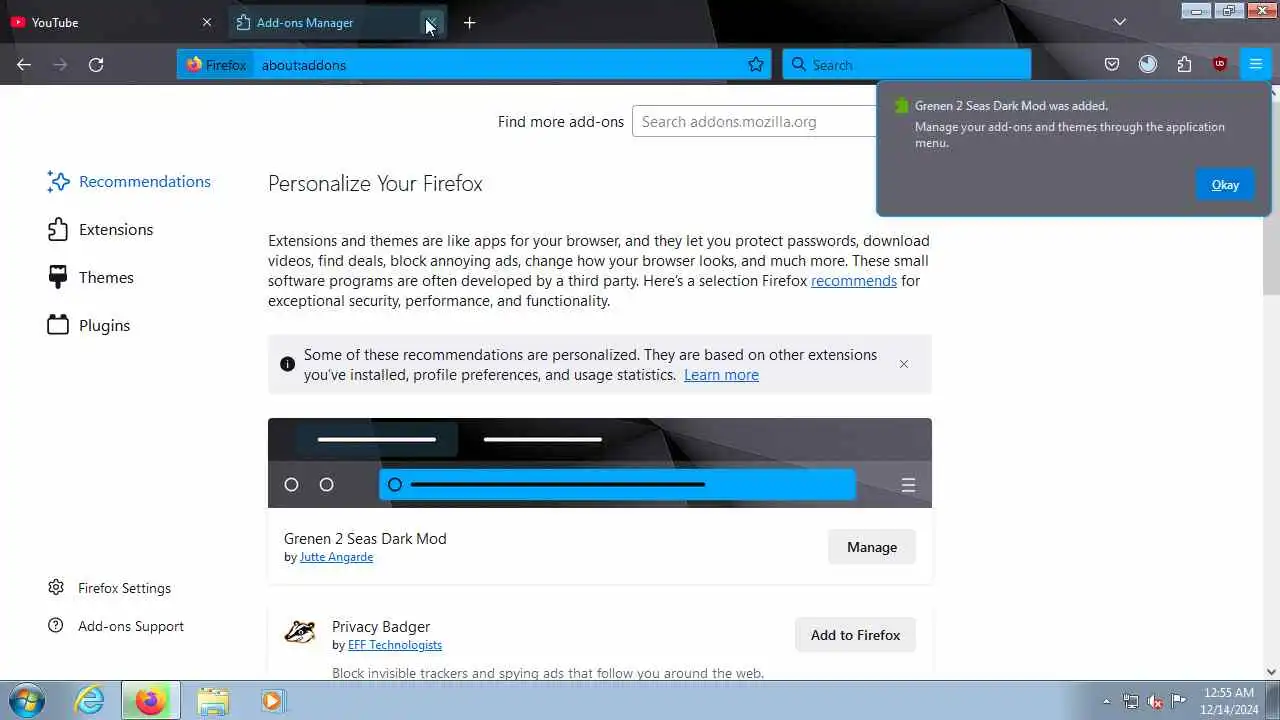Show hidden tray icons arrow
Screen dimensions: 1280x720
(x=1106, y=701)
